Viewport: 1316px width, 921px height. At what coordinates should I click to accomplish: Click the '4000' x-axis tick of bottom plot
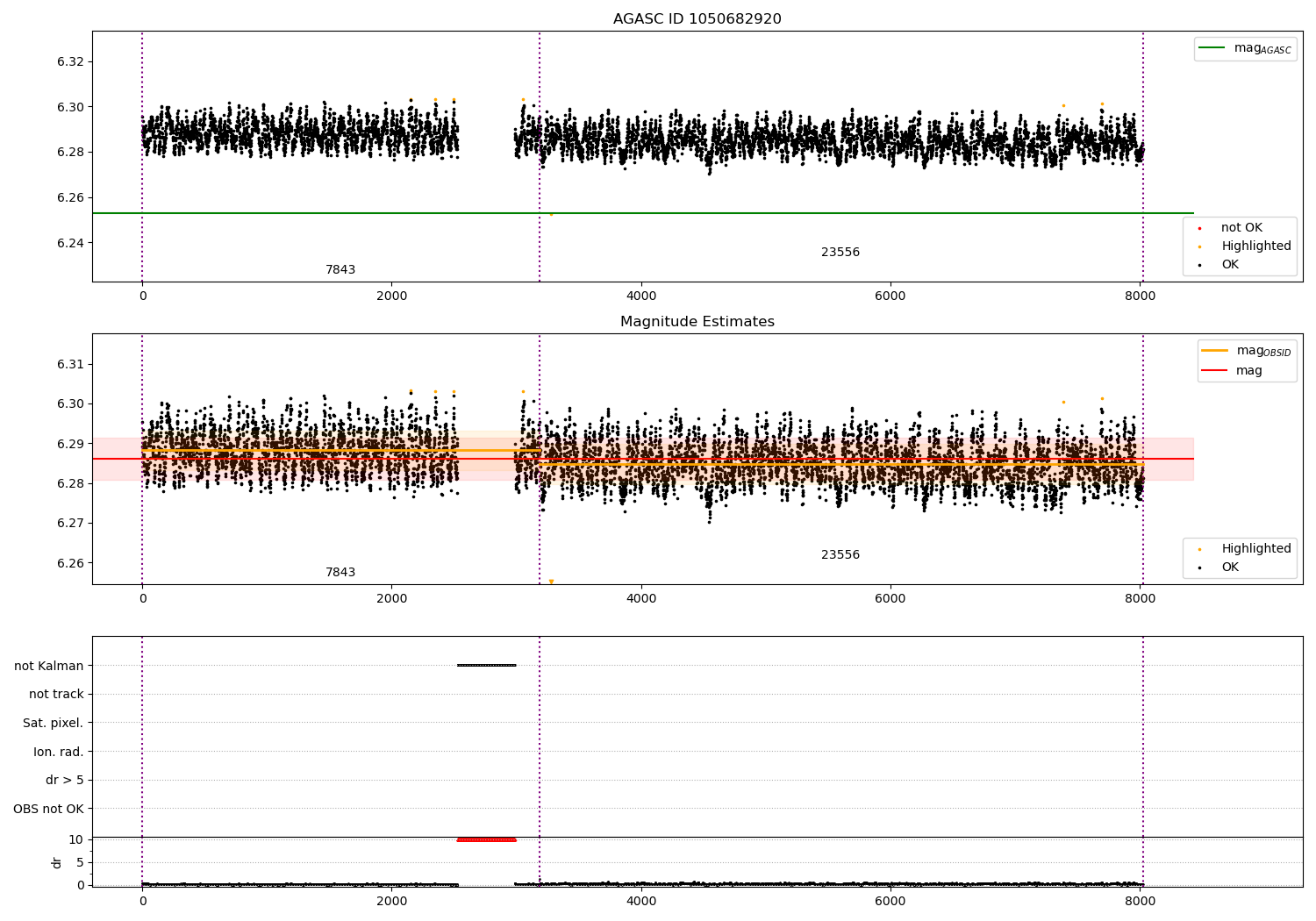[641, 901]
